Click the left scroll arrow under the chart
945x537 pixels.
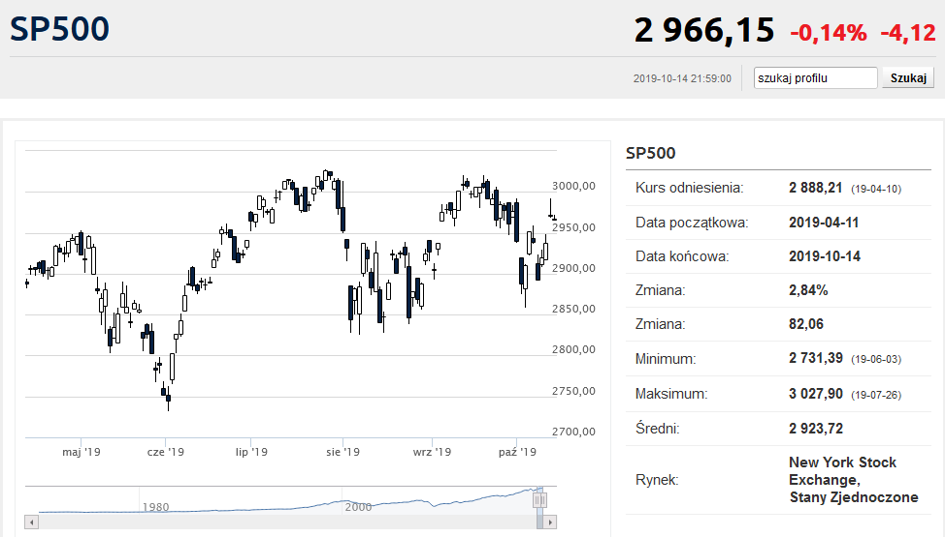pyautogui.click(x=31, y=522)
